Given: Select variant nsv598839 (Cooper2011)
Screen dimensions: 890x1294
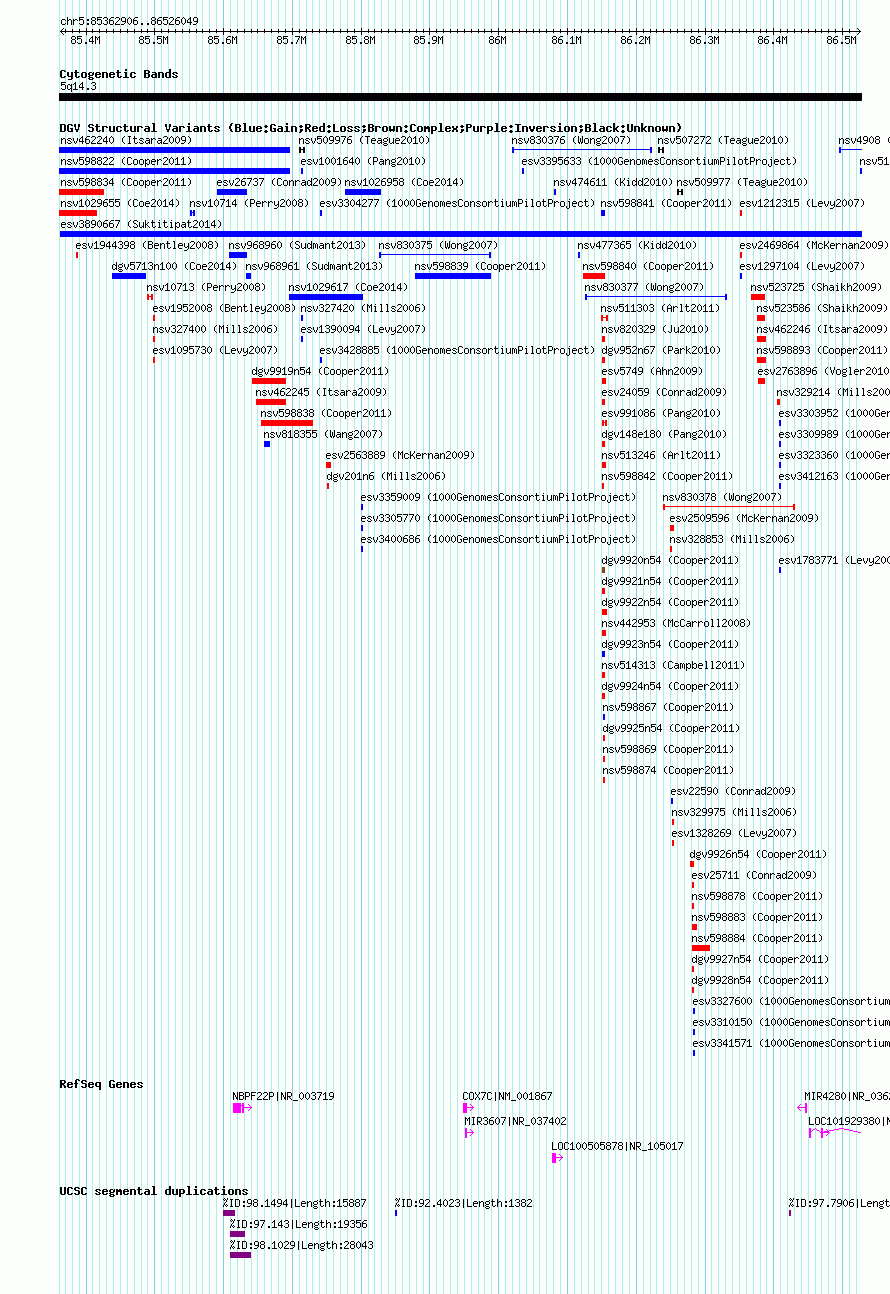Looking at the screenshot, I should click(x=481, y=266).
